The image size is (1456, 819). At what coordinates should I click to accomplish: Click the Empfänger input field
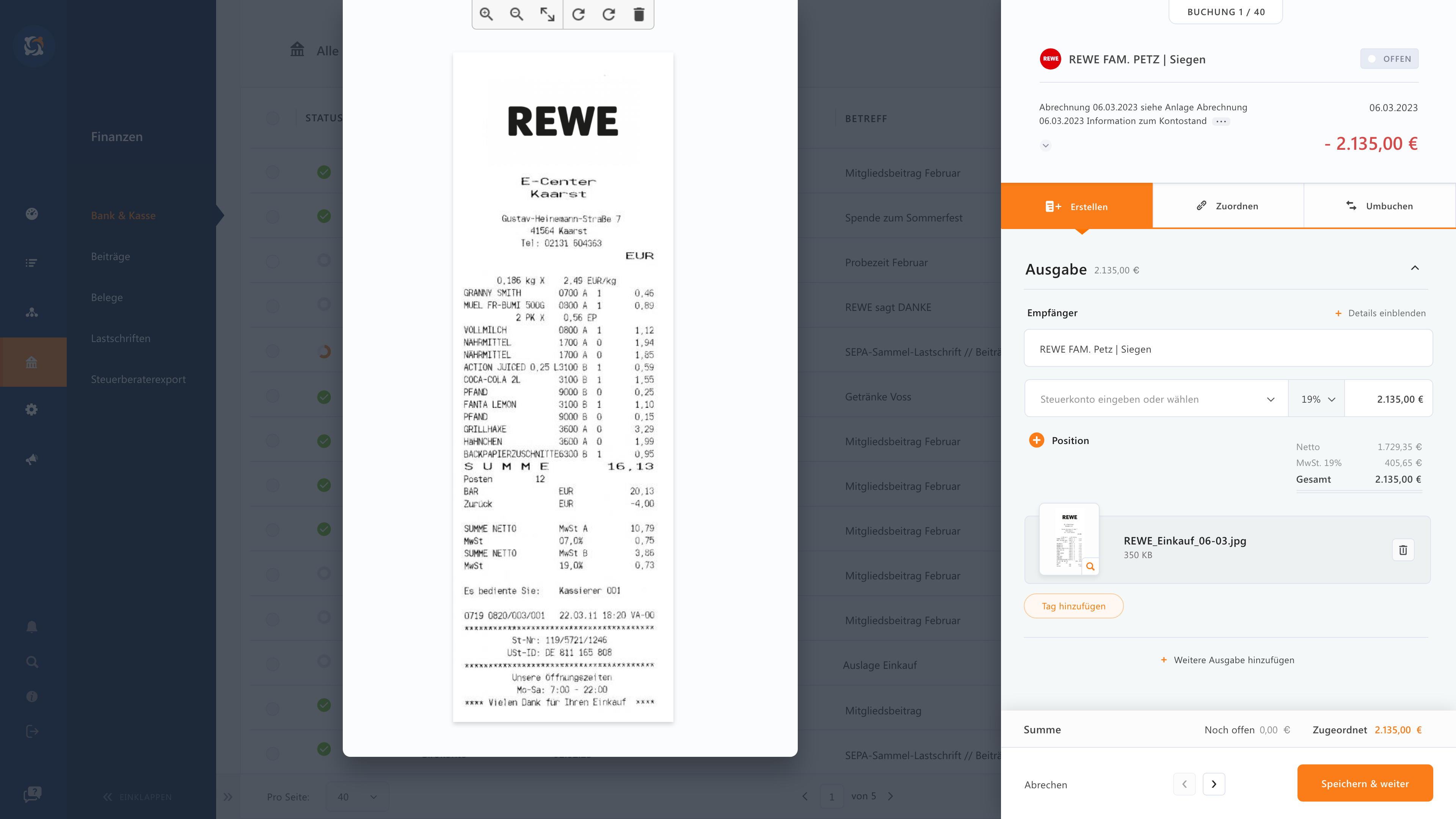1228,349
